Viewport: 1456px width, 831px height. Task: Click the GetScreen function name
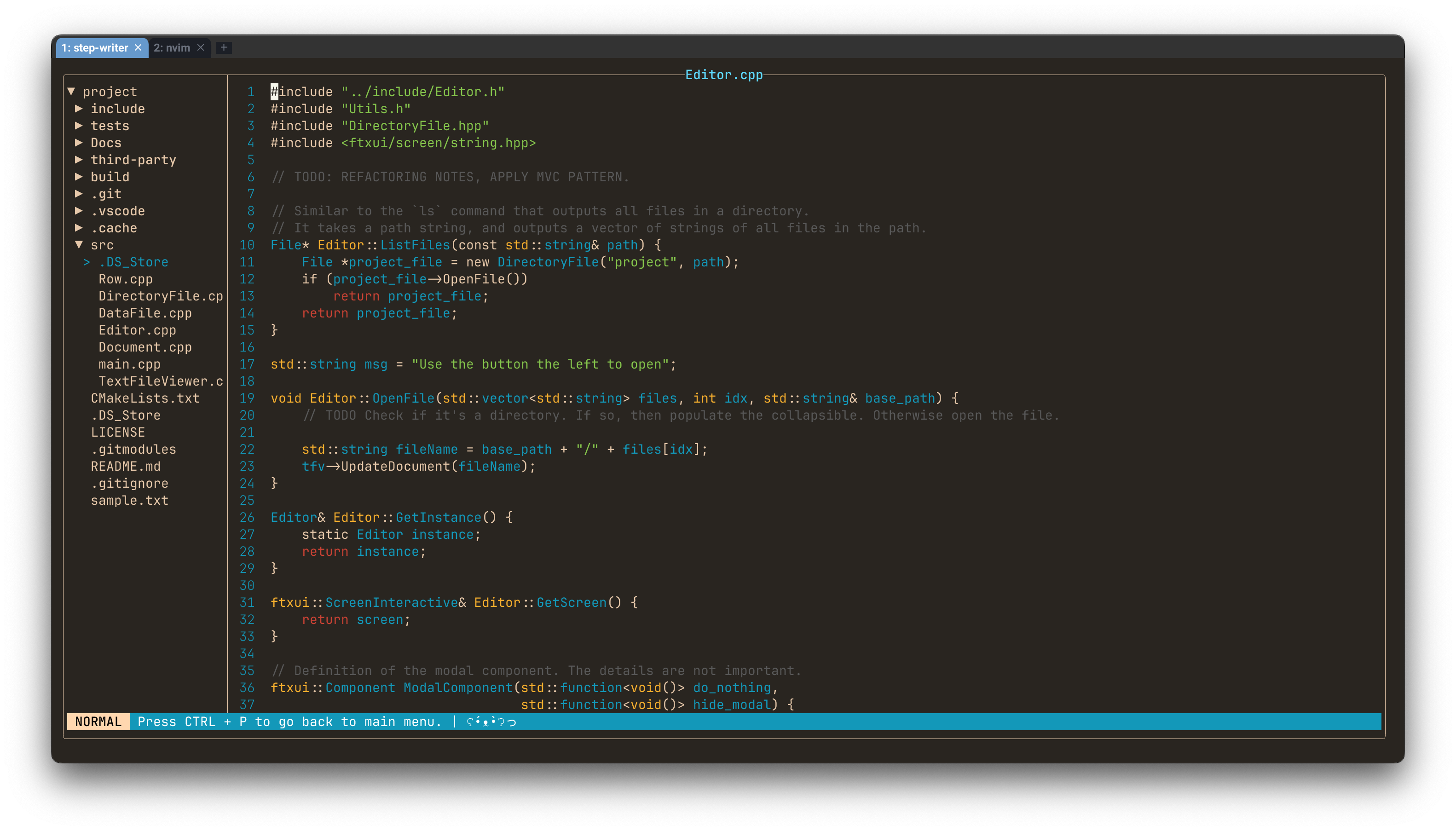click(572, 603)
